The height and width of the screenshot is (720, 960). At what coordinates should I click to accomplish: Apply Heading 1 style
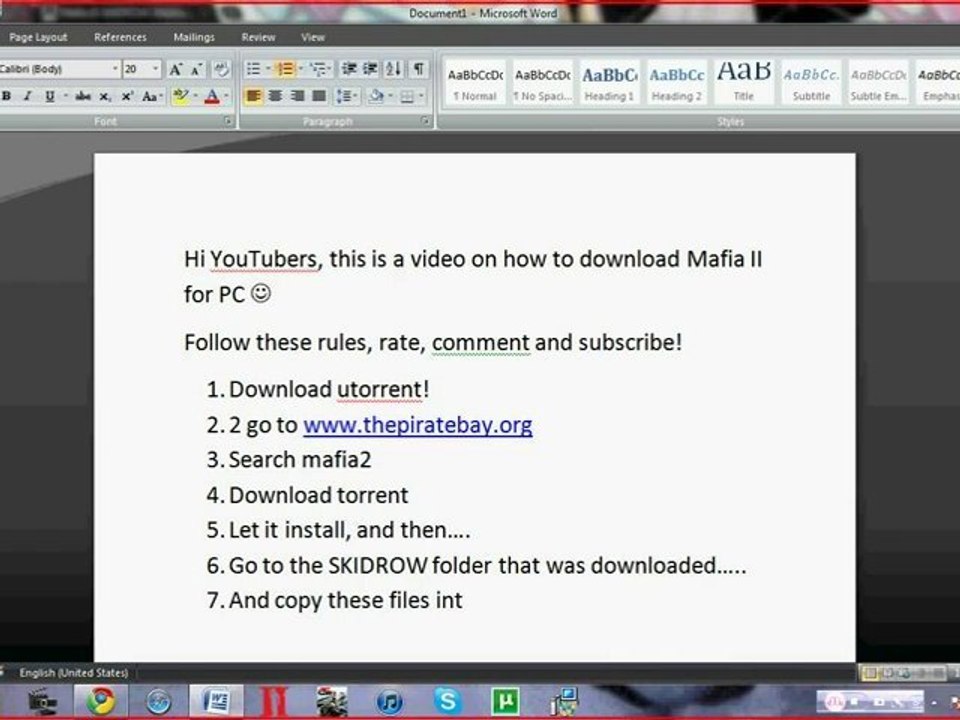(x=609, y=83)
